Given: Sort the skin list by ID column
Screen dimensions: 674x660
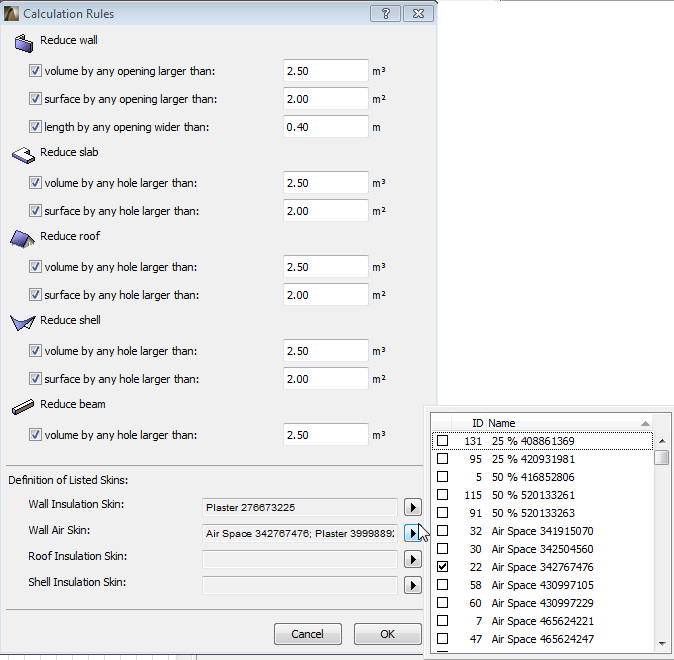Looking at the screenshot, I should pyautogui.click(x=469, y=423).
